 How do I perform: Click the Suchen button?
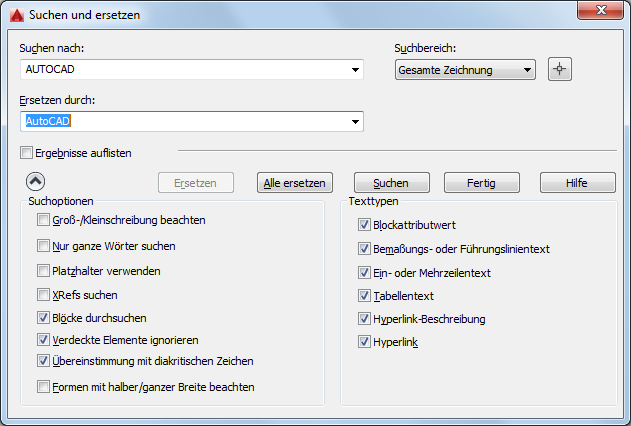(392, 183)
